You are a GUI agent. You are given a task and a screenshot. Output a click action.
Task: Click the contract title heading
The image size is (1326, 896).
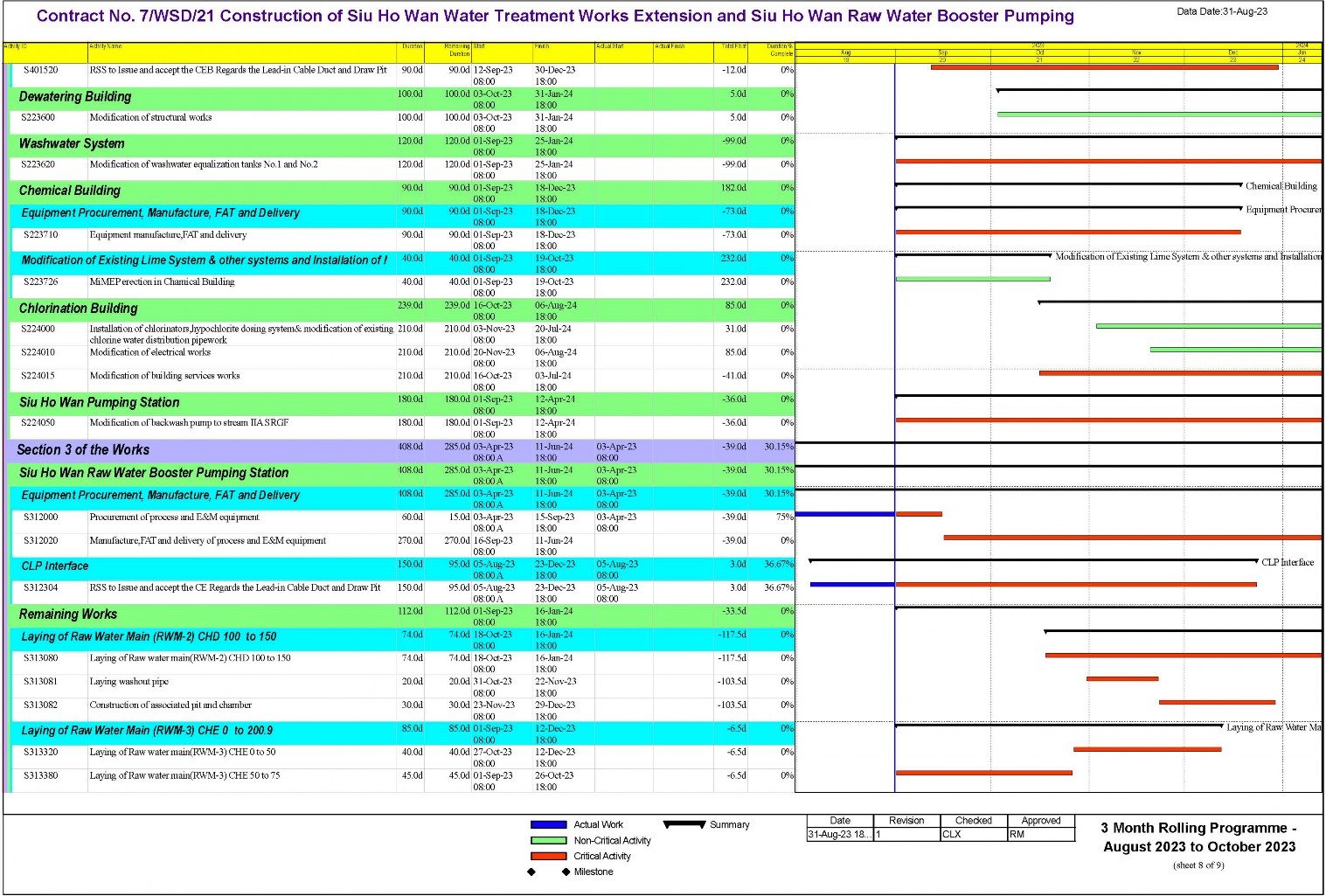point(555,16)
